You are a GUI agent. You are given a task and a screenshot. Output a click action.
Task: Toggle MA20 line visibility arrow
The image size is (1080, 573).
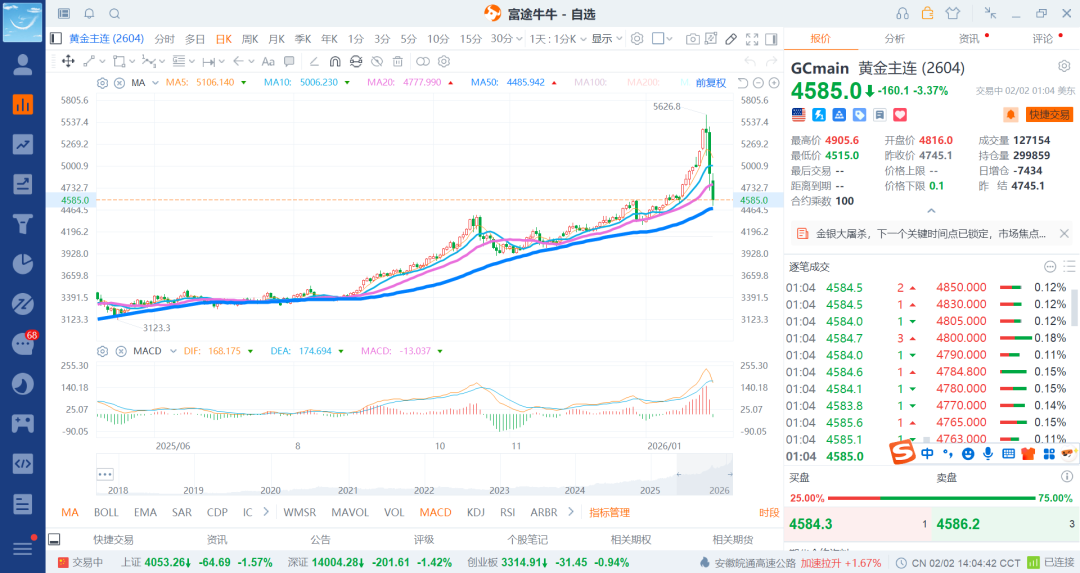pos(450,83)
